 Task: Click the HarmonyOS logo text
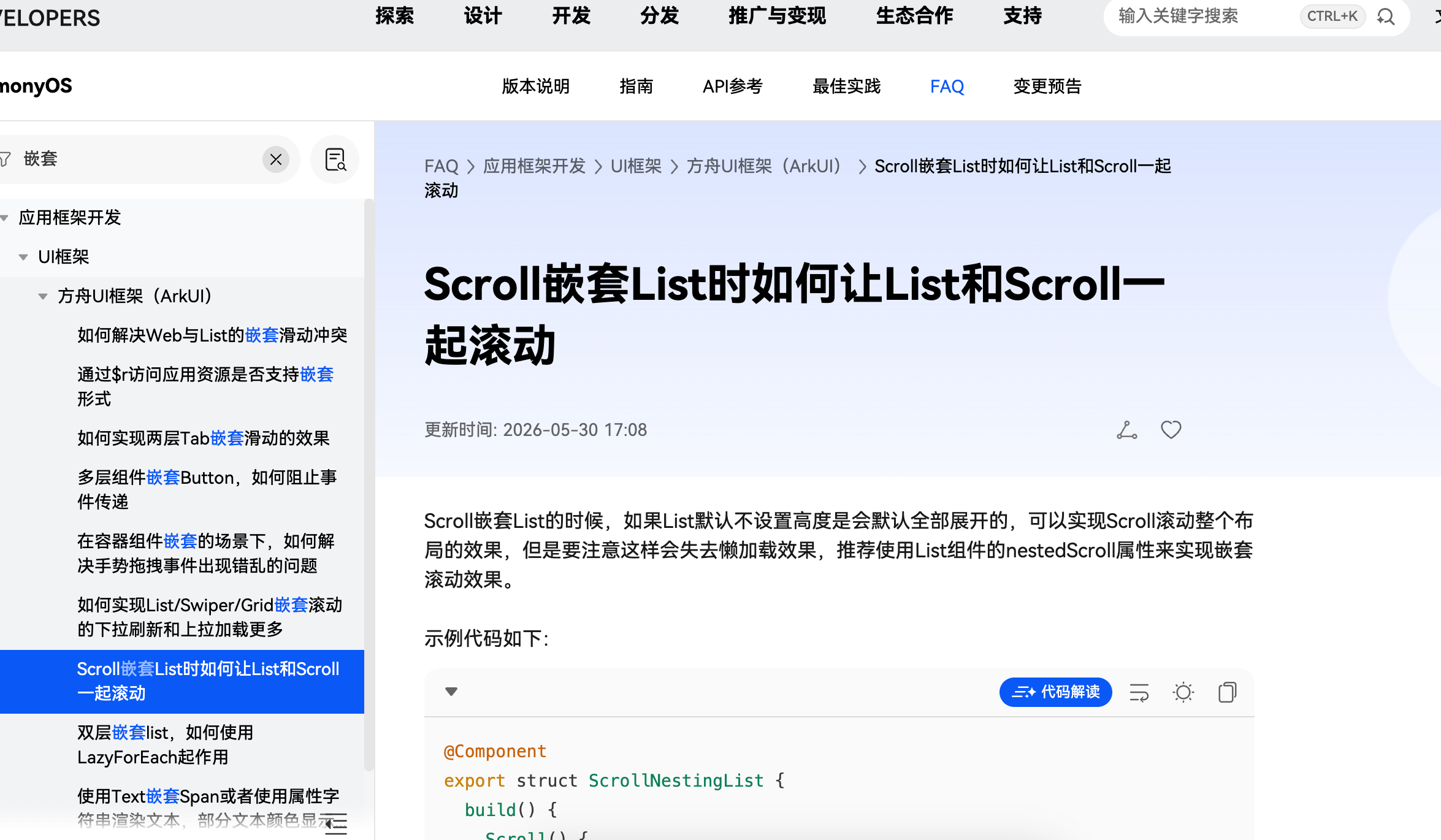[36, 86]
